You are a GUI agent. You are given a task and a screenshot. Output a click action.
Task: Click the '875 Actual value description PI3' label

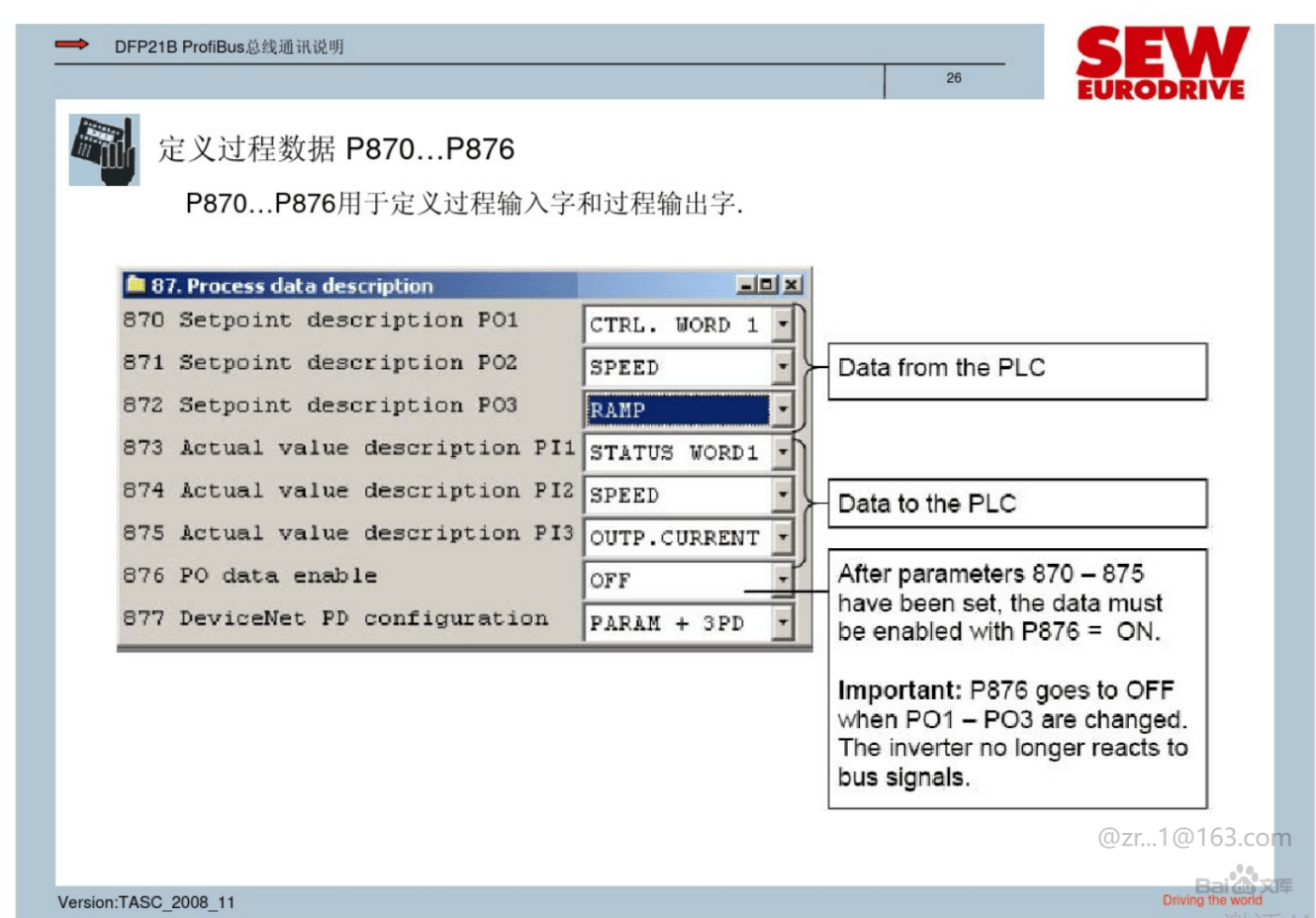348,533
